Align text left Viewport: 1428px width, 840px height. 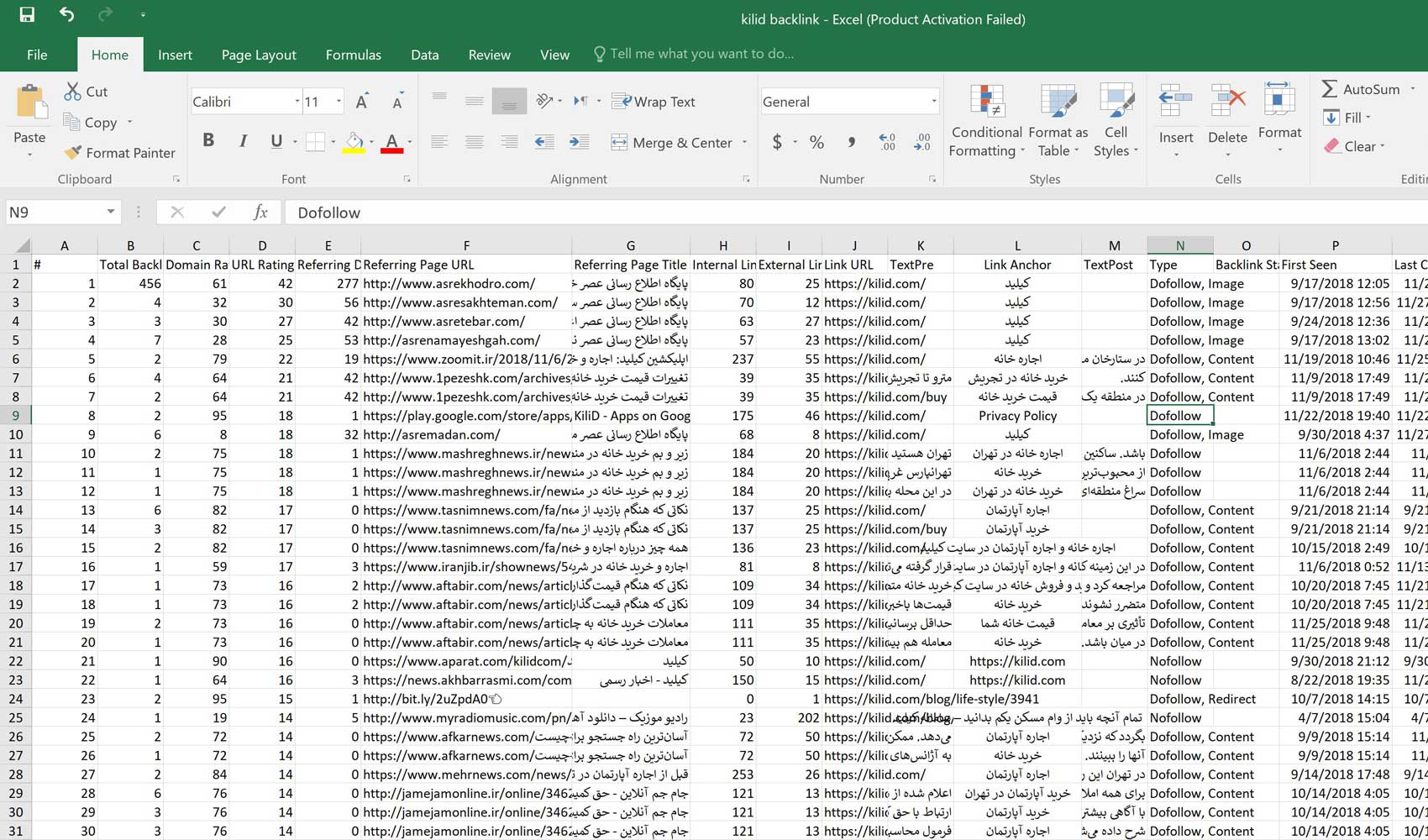tap(439, 142)
